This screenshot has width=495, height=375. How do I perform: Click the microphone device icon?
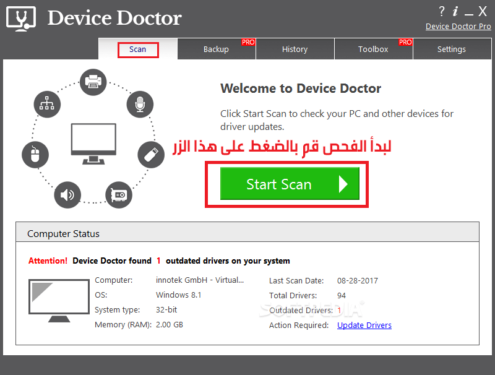pyautogui.click(x=140, y=104)
